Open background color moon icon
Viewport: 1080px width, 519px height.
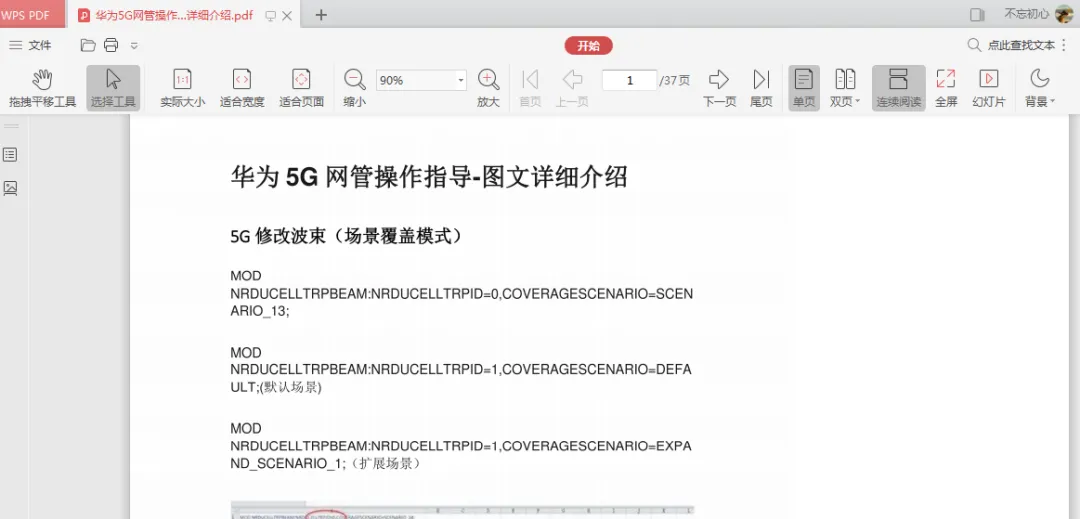coord(1039,78)
